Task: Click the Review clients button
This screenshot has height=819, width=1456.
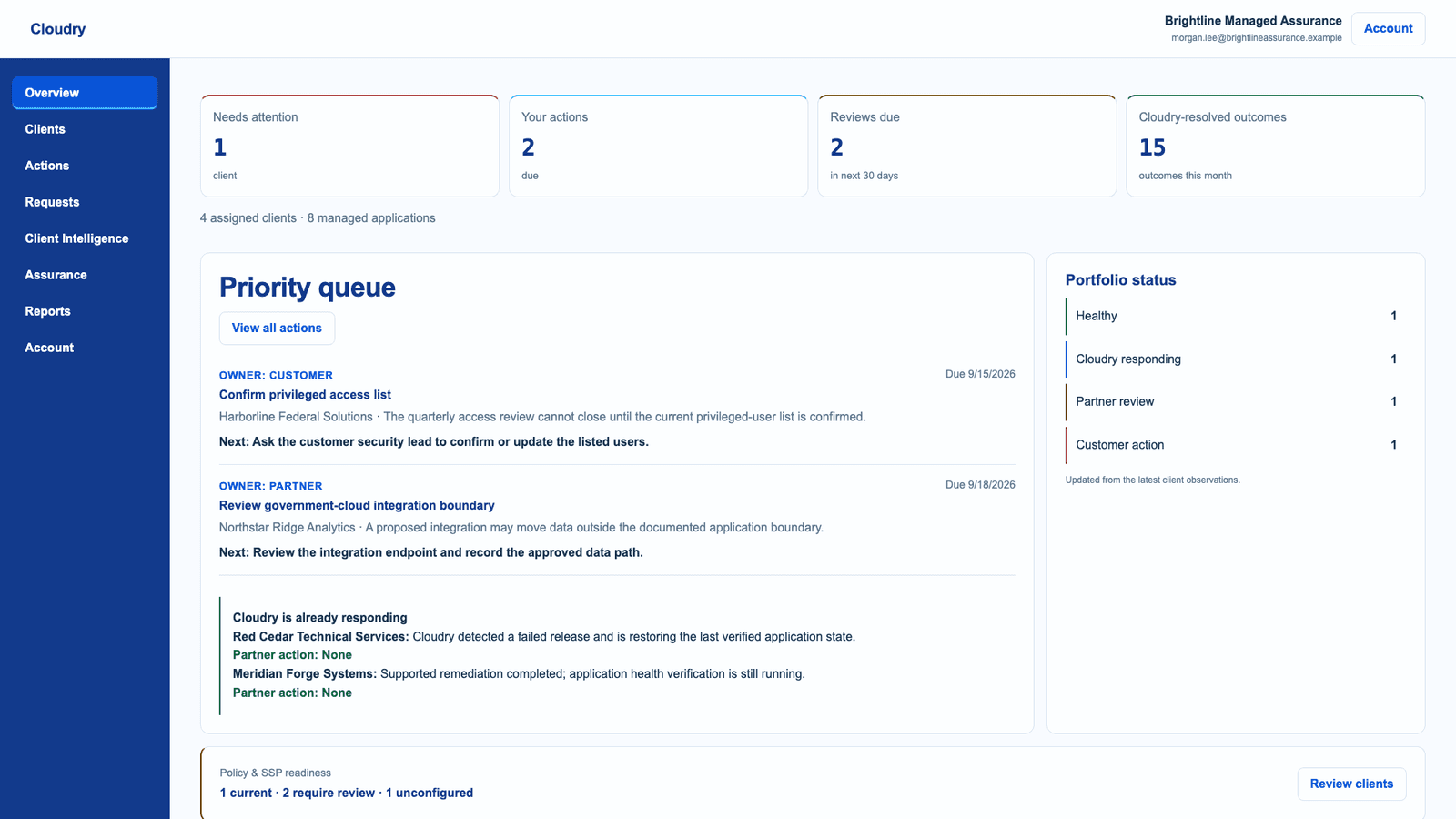Action: [x=1351, y=784]
